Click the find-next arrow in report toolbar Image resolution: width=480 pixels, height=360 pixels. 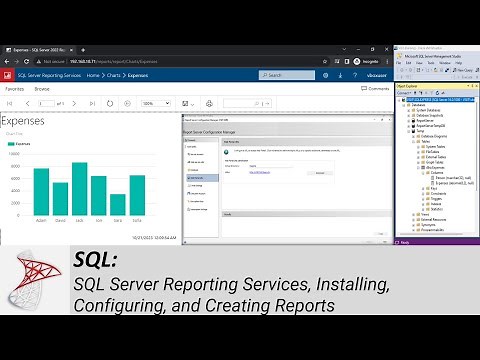click(267, 104)
